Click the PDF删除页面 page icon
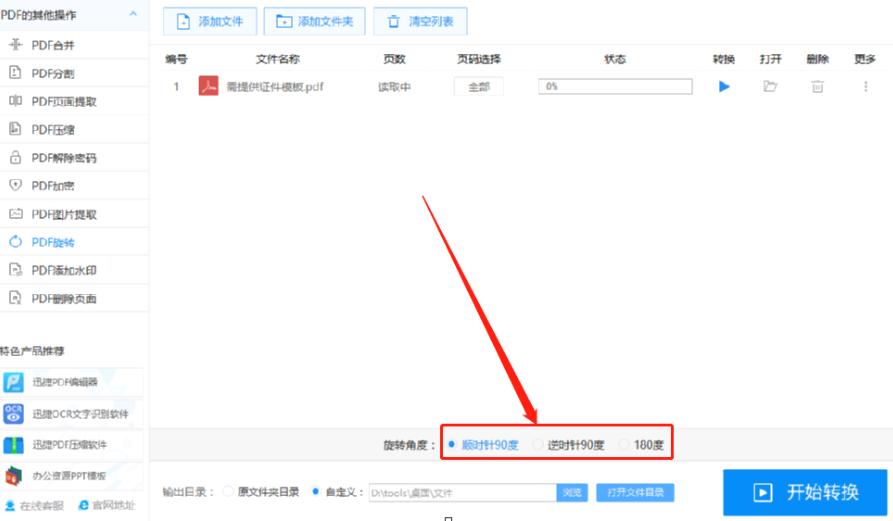This screenshot has height=521, width=893. pos(15,298)
